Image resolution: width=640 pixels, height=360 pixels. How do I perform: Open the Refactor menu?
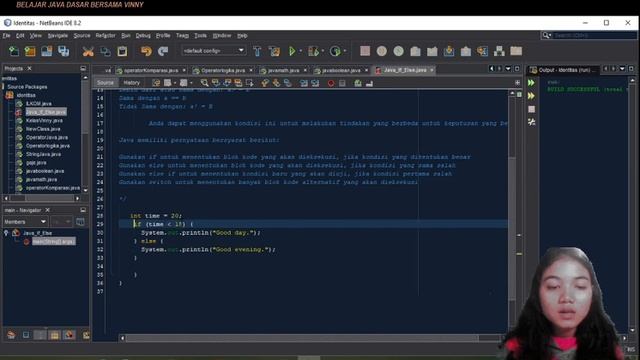click(105, 36)
